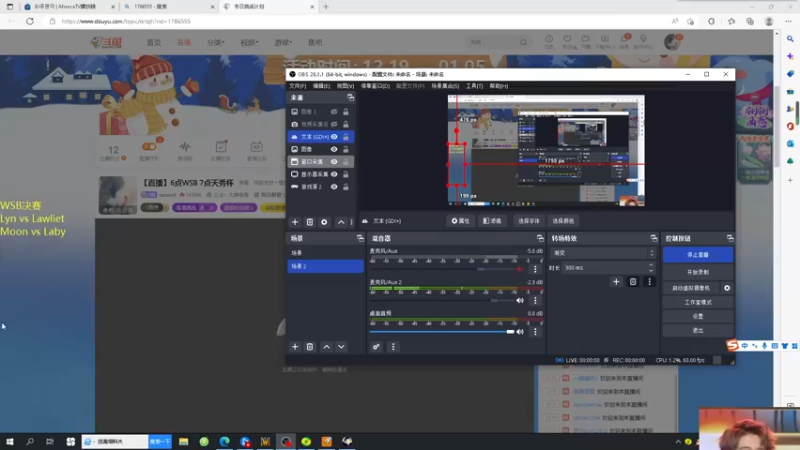Toggle lock on the 窗口采集 source
This screenshot has width=800, height=450.
click(346, 162)
